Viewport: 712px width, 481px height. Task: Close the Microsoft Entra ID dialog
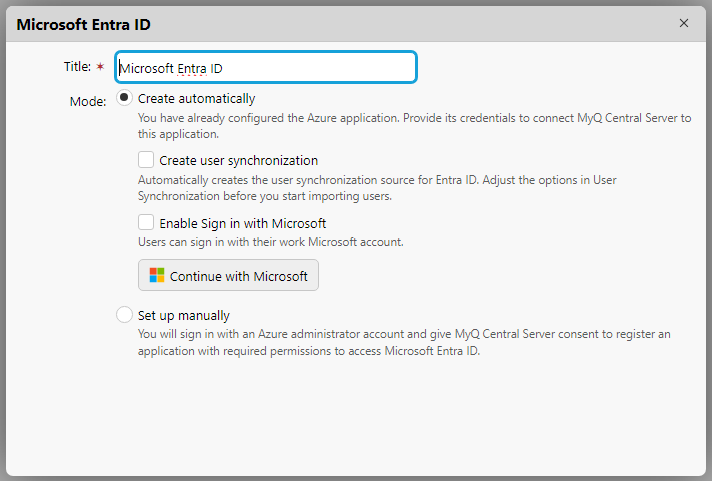(x=684, y=23)
